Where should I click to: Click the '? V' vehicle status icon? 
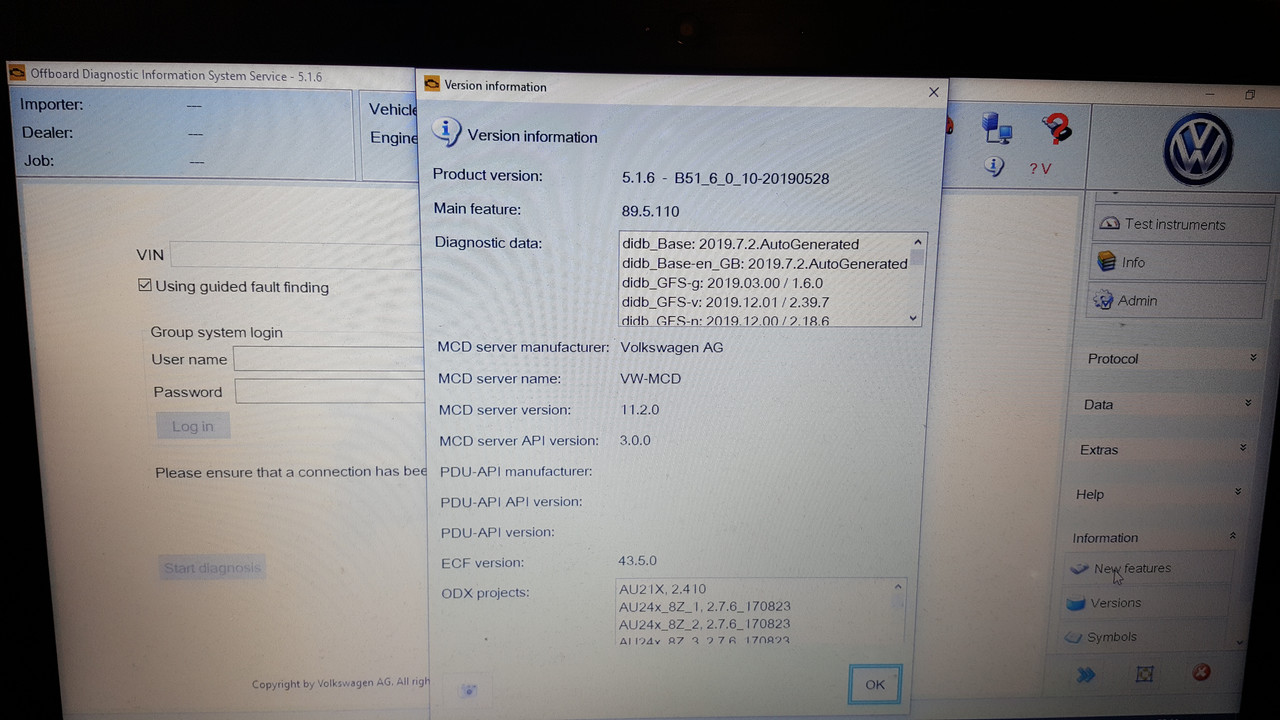pyautogui.click(x=1040, y=169)
